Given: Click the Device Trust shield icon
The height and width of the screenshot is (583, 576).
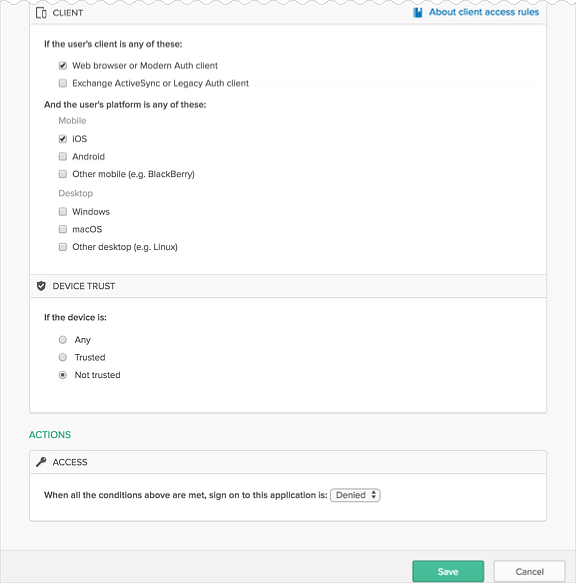Looking at the screenshot, I should point(41,286).
